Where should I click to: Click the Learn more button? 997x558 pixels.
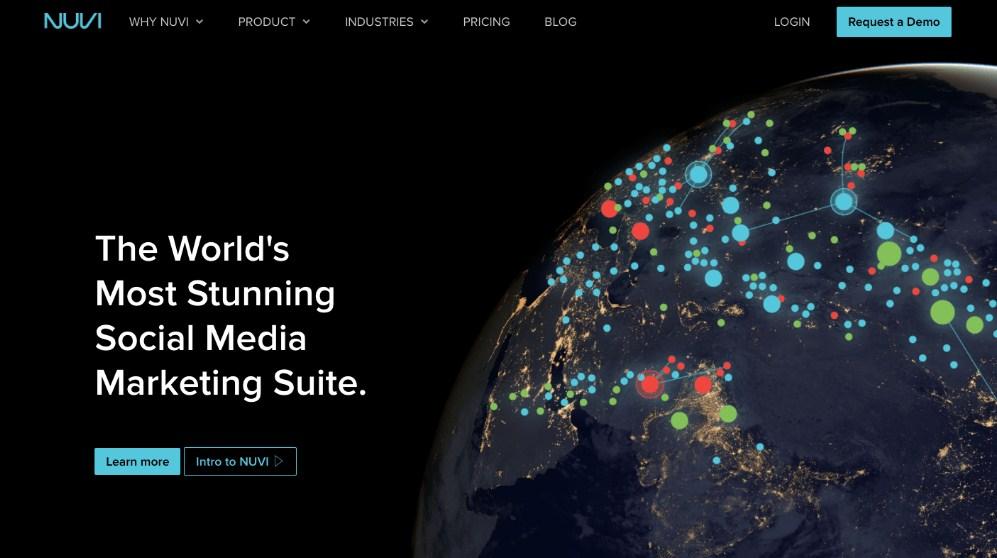tap(137, 461)
